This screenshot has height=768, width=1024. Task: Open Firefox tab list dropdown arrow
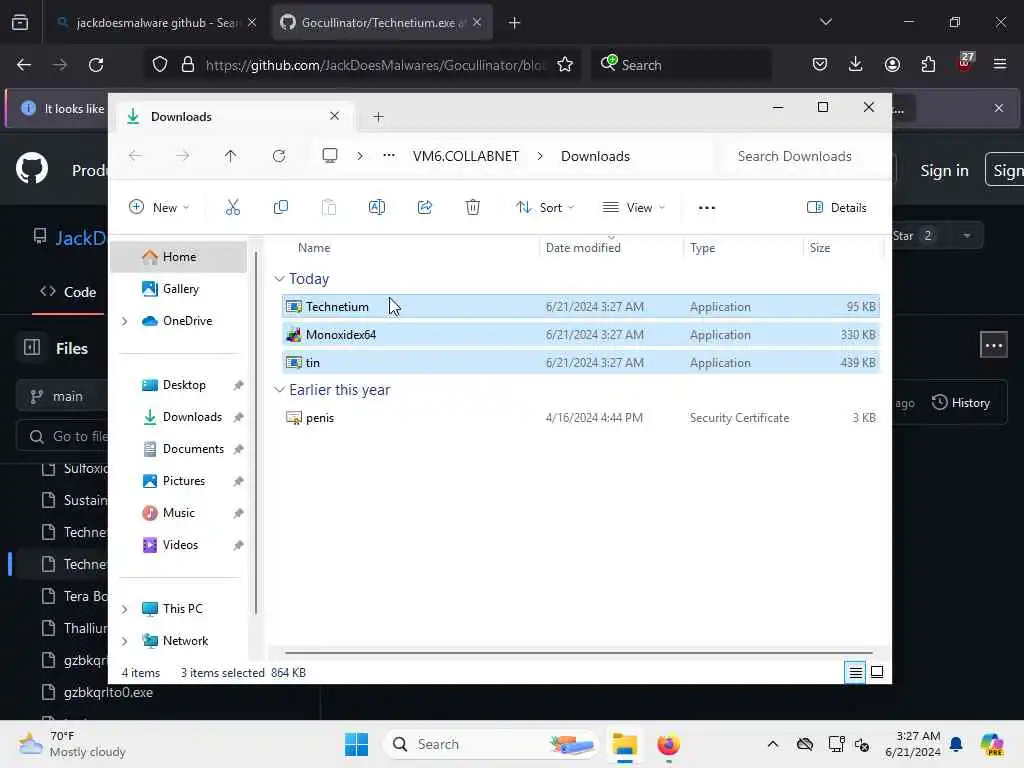825,22
